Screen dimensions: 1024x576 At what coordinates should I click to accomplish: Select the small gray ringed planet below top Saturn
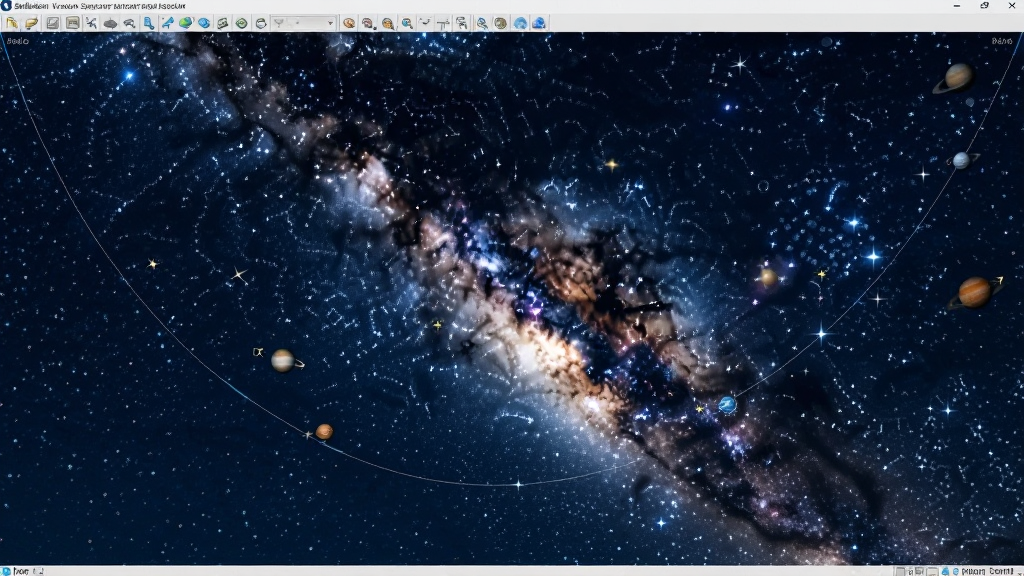(x=962, y=160)
